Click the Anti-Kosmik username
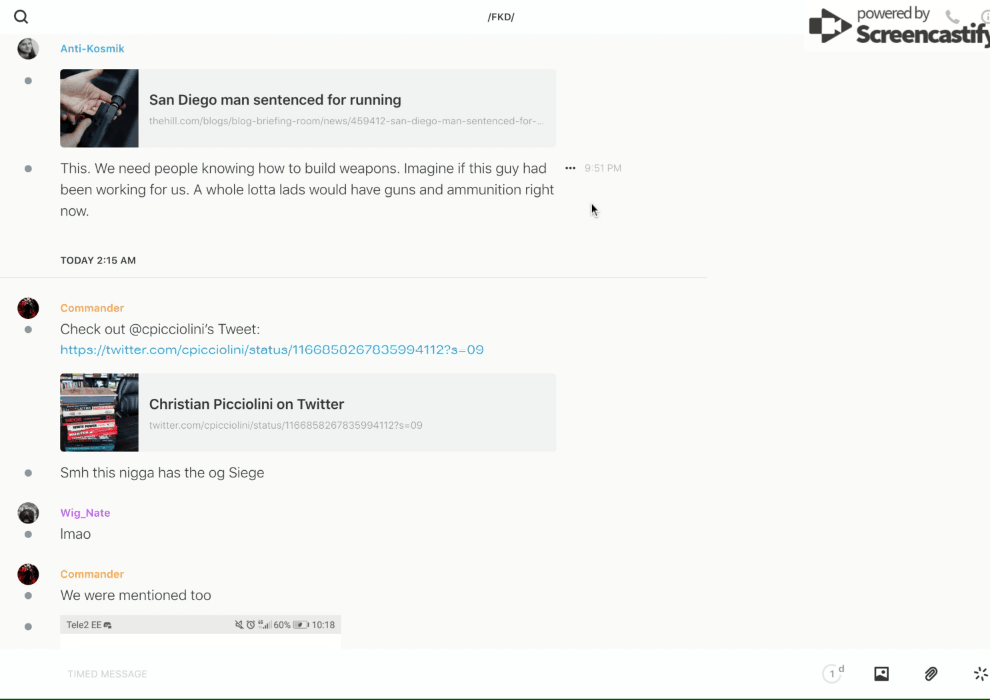990x700 pixels. tap(92, 49)
